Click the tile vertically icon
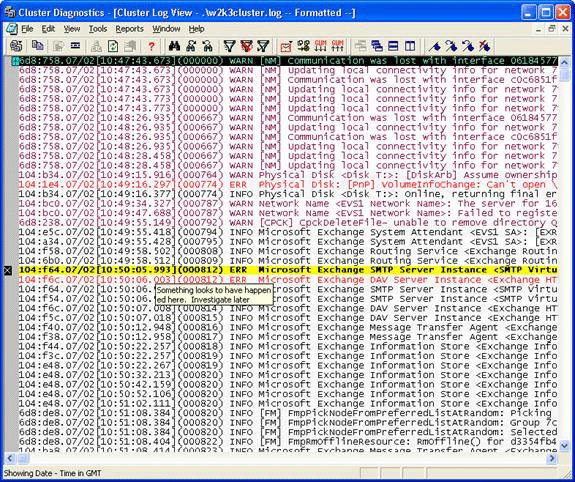This screenshot has height=482, width=575. coord(410,46)
